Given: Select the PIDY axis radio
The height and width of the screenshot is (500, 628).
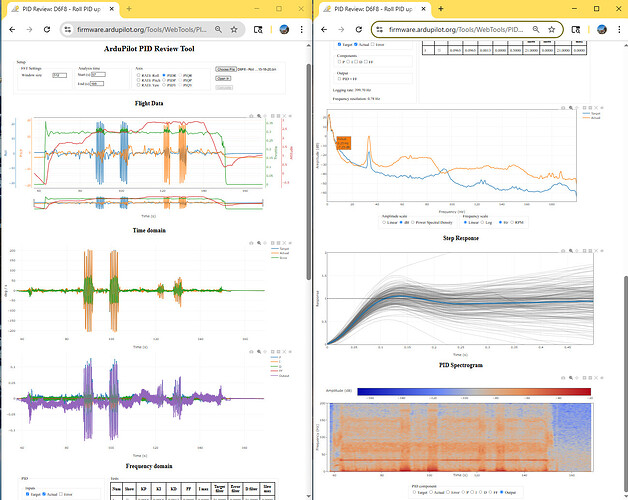Looking at the screenshot, I should [x=164, y=85].
